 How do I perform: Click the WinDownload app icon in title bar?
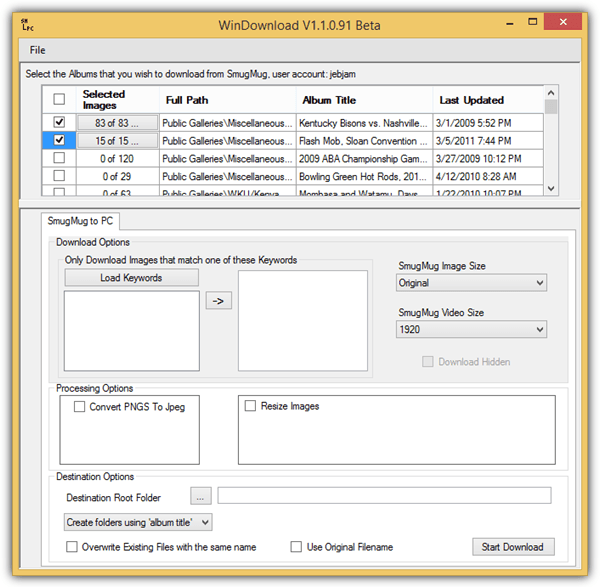(x=27, y=24)
